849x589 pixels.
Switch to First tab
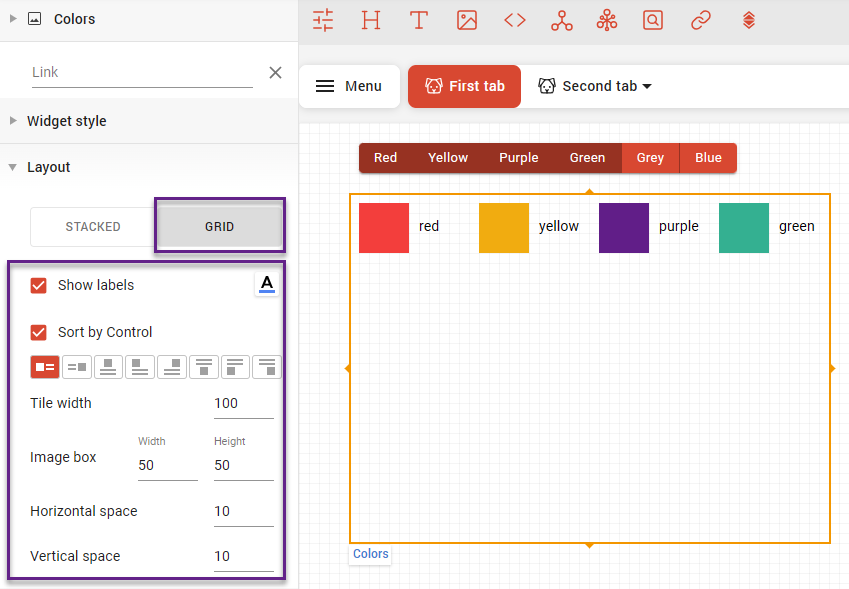(465, 86)
